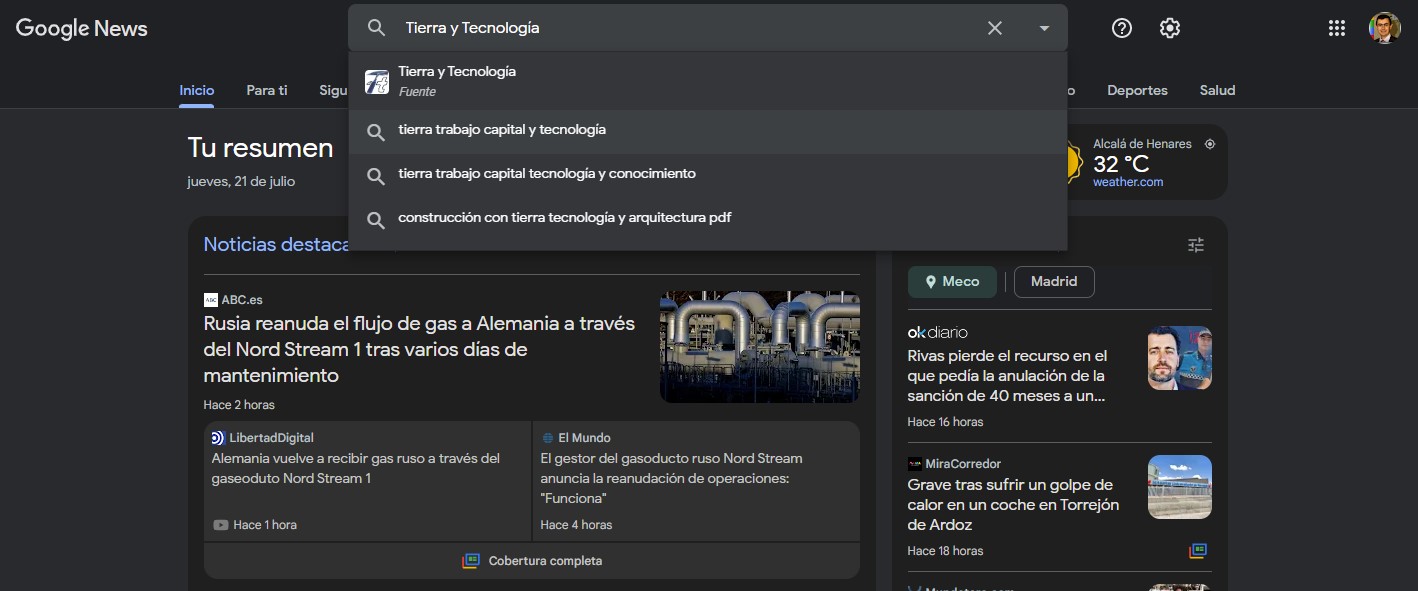Click the LibertadDigital source logo icon

tap(218, 438)
